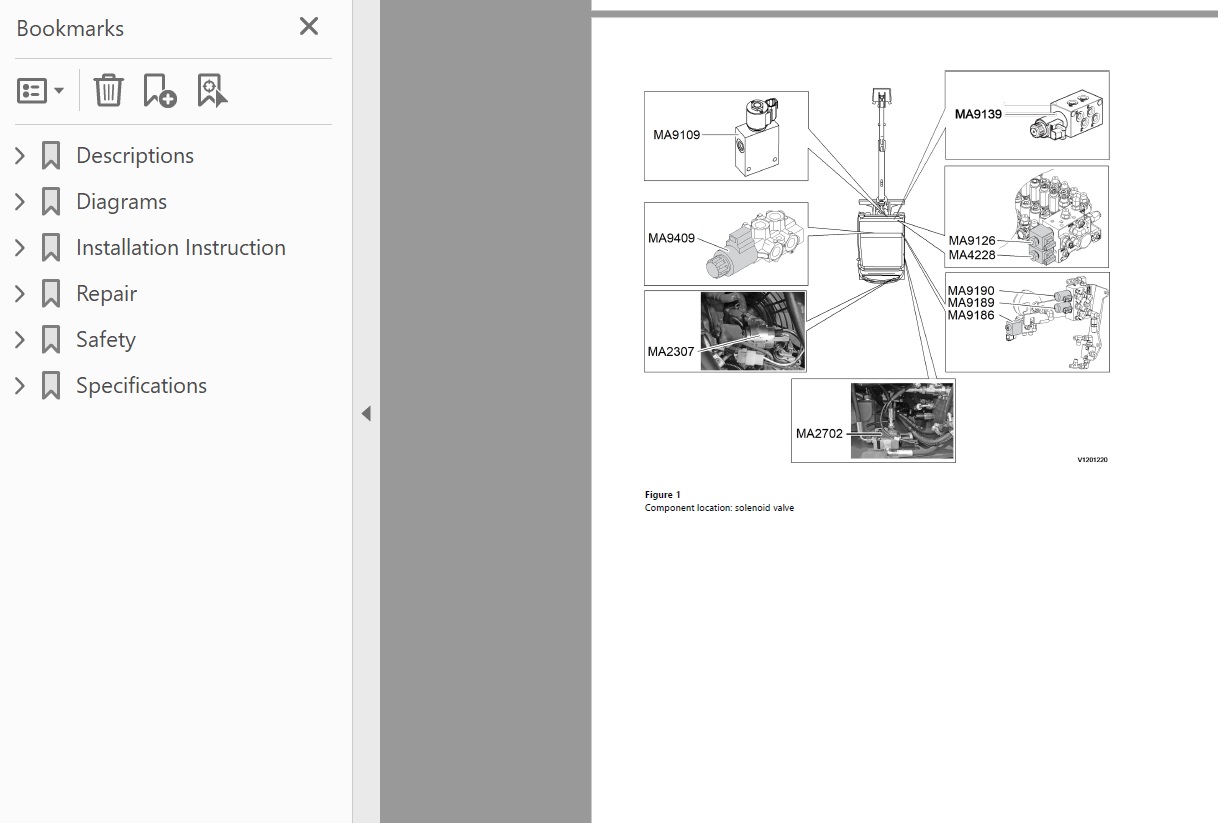
Task: Jump to the Safety bookmark label
Action: [x=105, y=340]
